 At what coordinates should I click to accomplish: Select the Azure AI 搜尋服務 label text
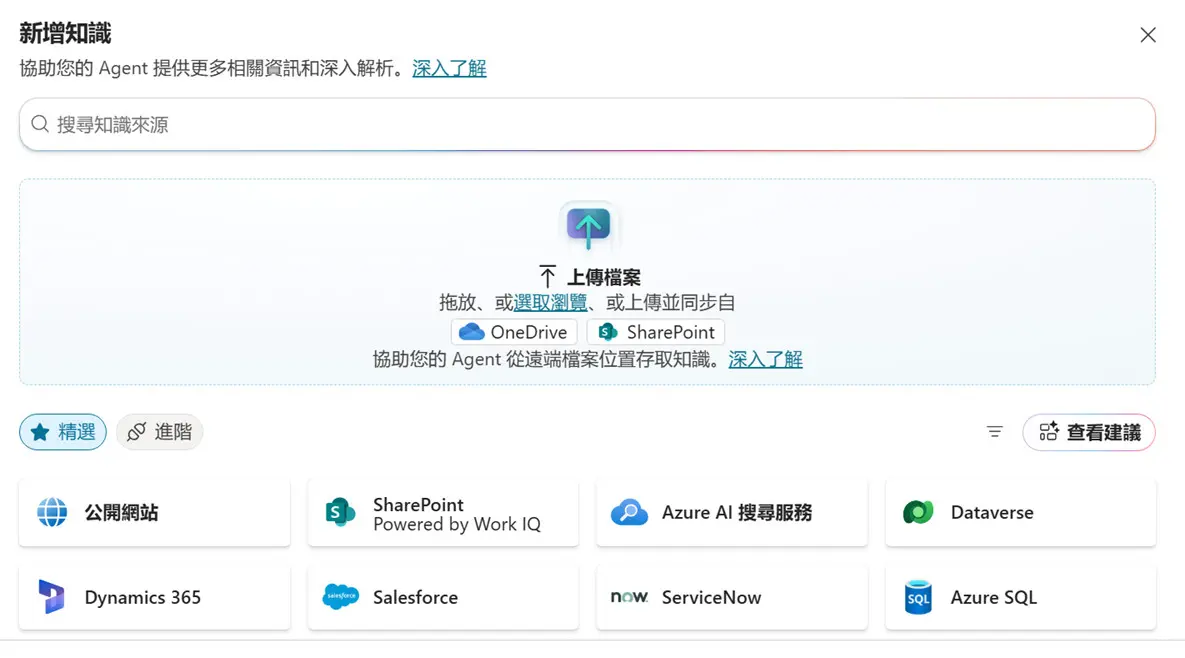tap(737, 512)
